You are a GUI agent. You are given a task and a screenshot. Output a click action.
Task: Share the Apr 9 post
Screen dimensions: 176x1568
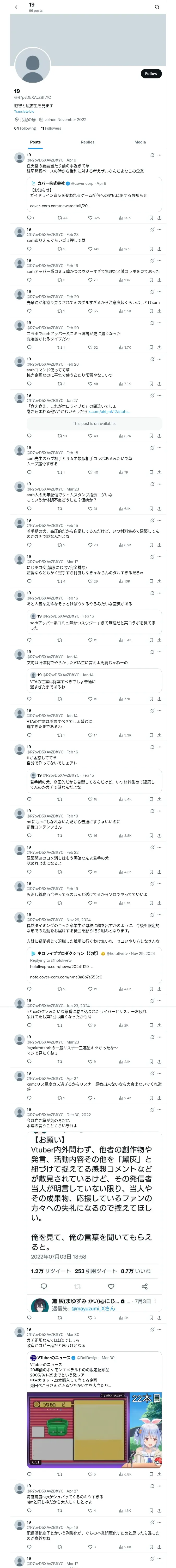159,217
